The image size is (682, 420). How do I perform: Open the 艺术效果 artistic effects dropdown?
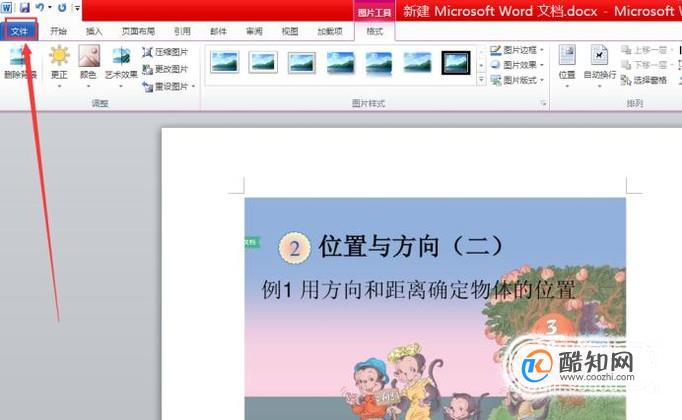point(121,66)
